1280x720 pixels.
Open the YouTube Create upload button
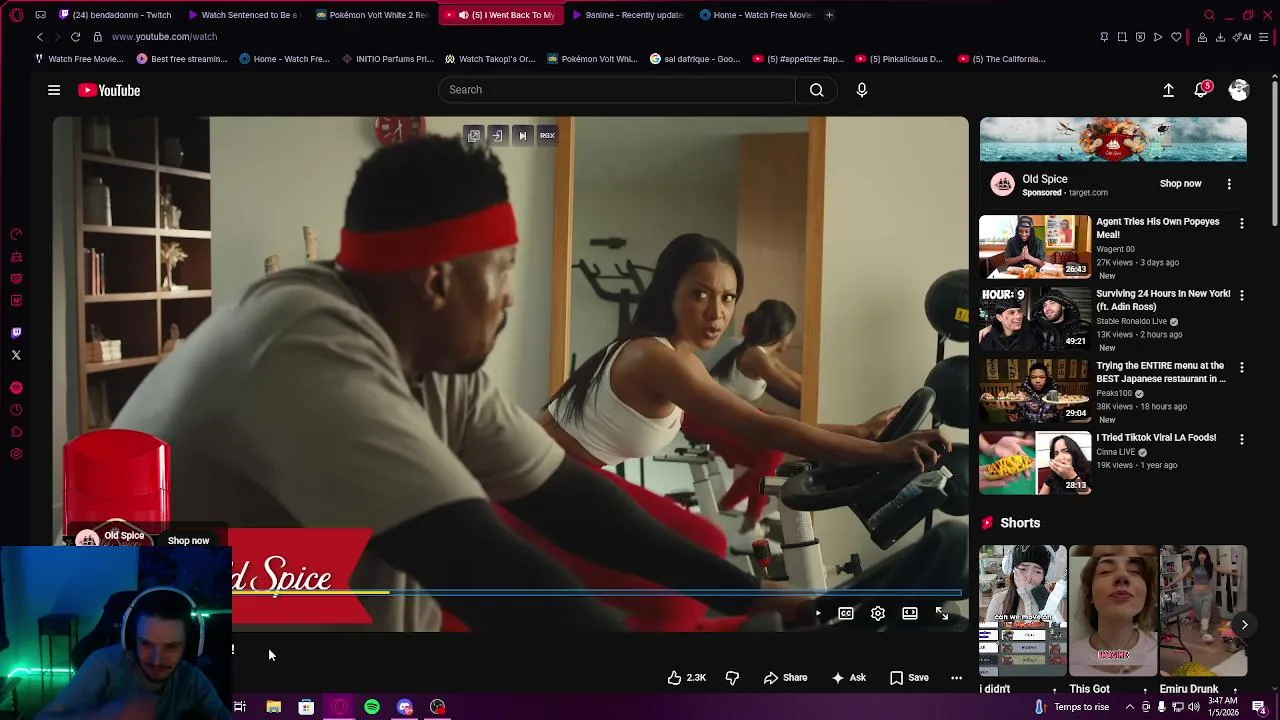click(x=1168, y=90)
